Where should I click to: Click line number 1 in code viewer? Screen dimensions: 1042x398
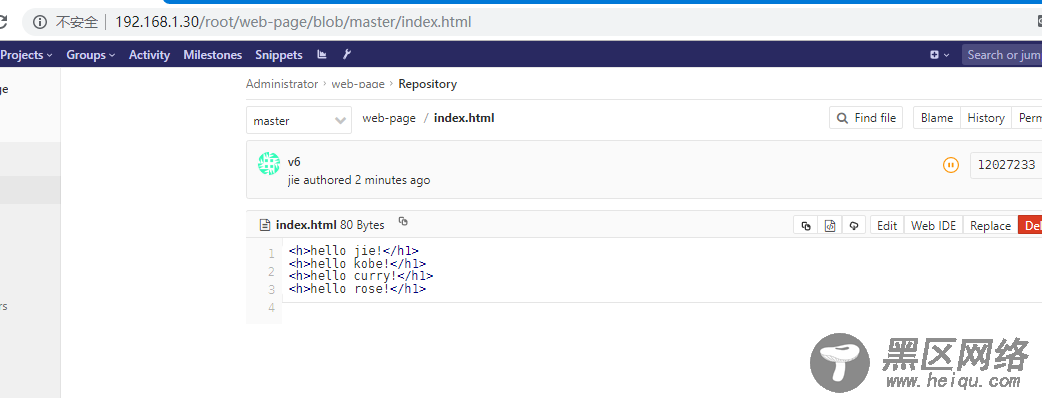[x=271, y=254]
